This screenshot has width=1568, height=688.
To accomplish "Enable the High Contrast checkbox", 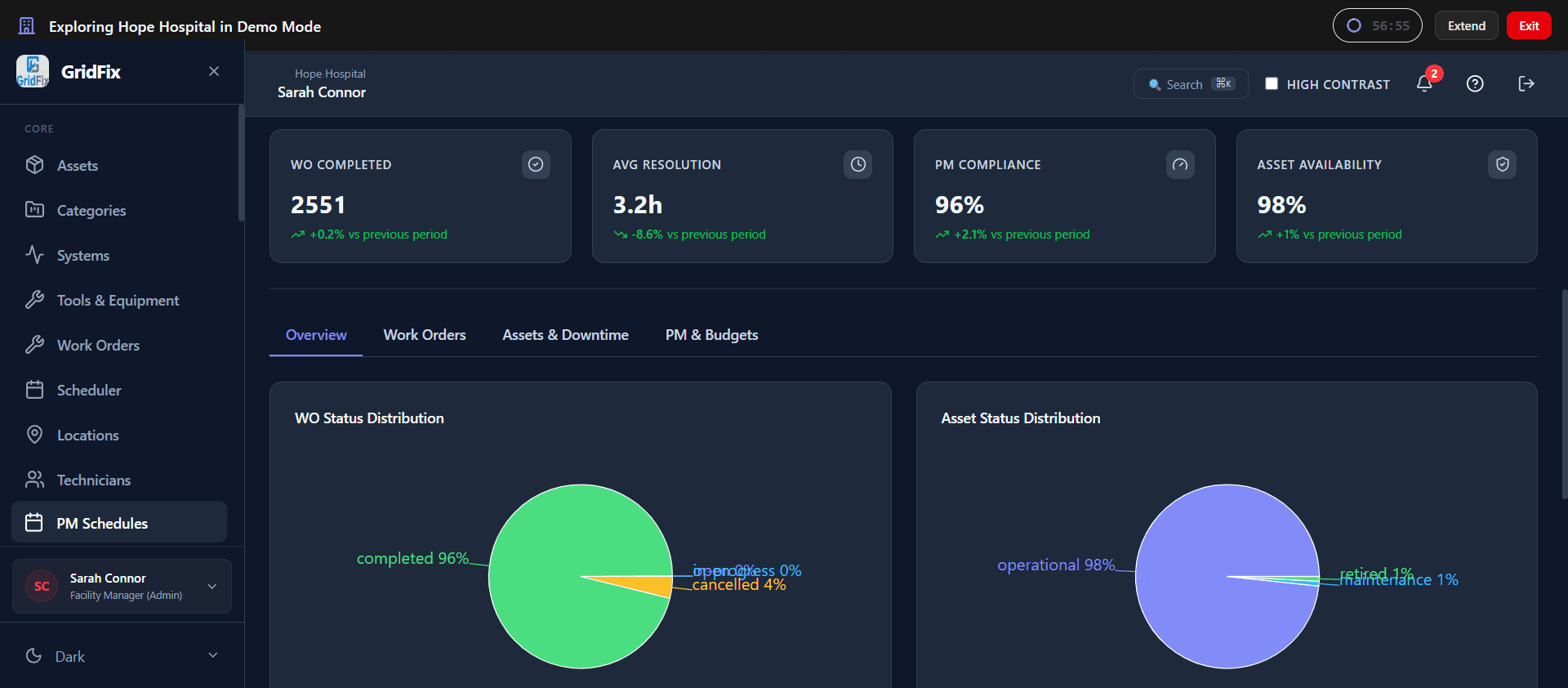I will 1272,83.
